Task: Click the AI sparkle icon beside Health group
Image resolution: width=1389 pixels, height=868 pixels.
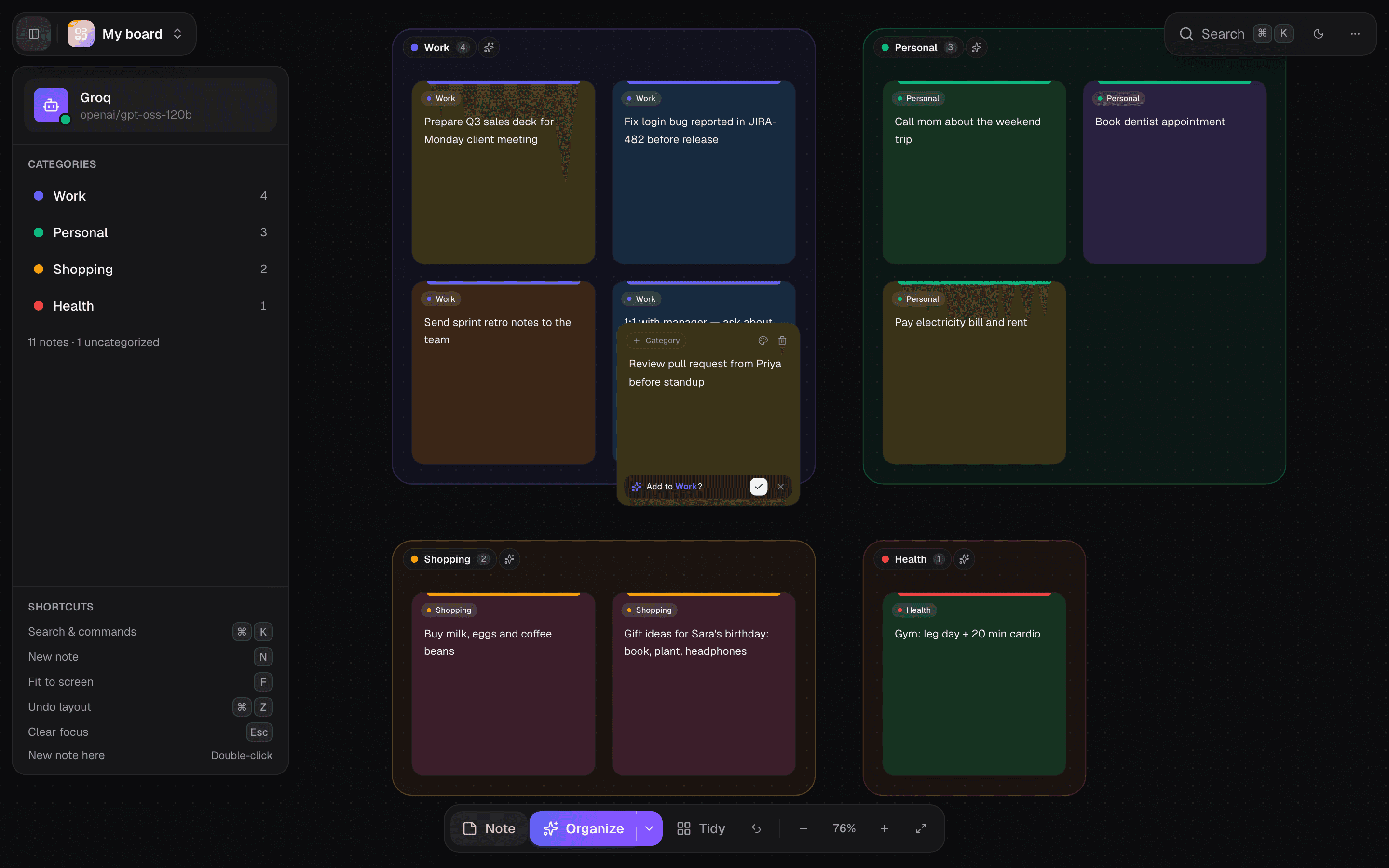Action: tap(964, 559)
